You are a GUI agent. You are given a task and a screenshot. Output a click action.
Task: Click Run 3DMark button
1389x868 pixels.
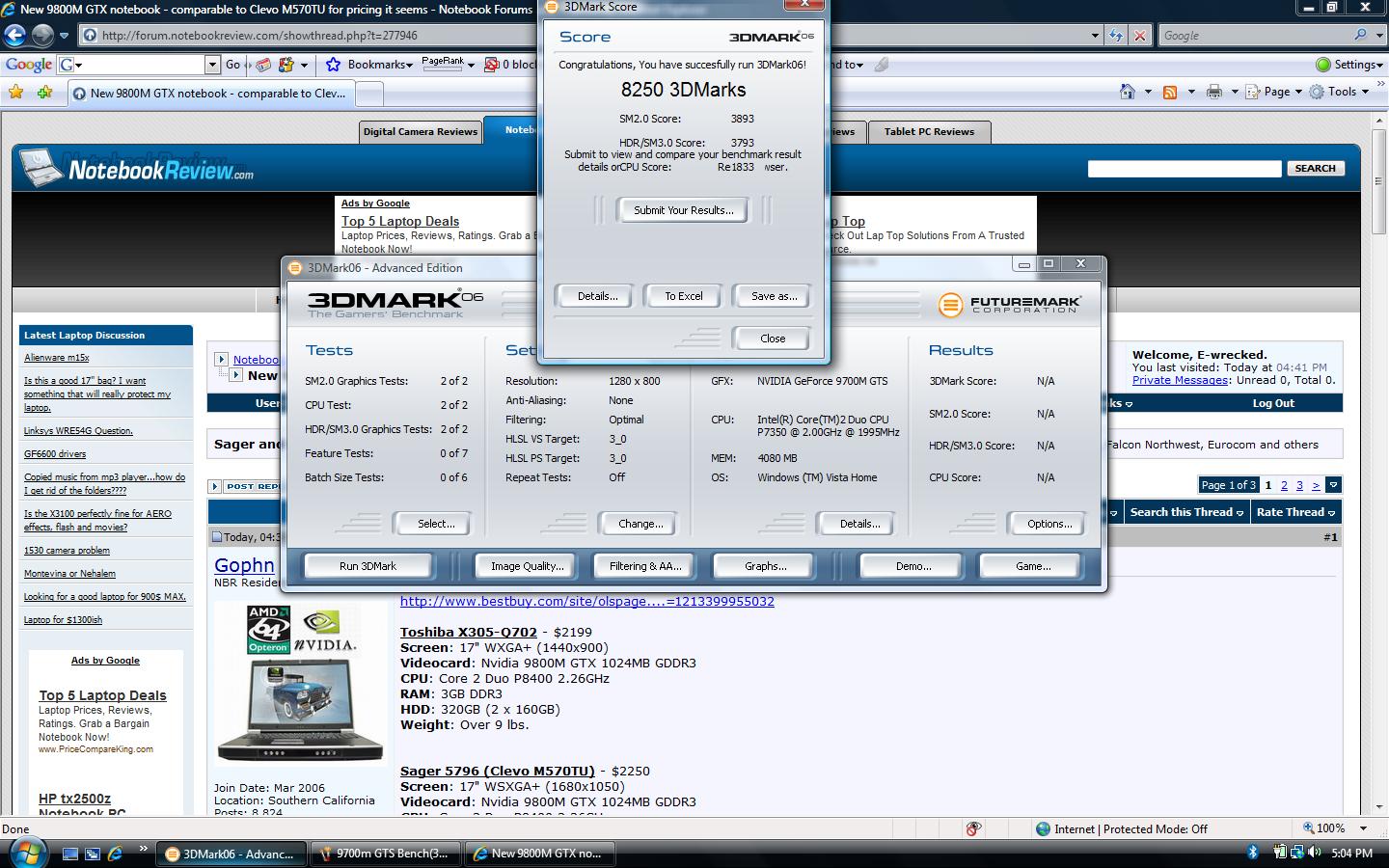[368, 566]
